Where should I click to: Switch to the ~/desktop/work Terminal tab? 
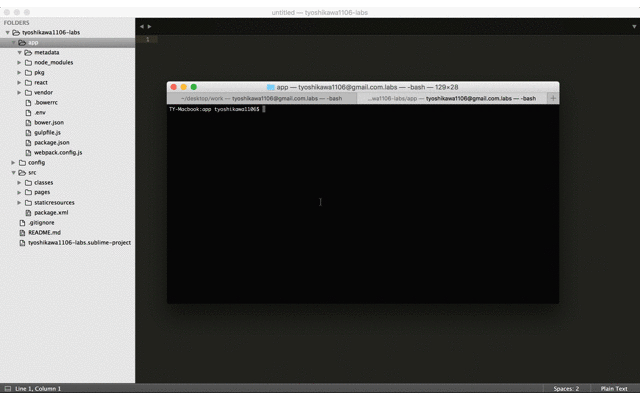(262, 98)
